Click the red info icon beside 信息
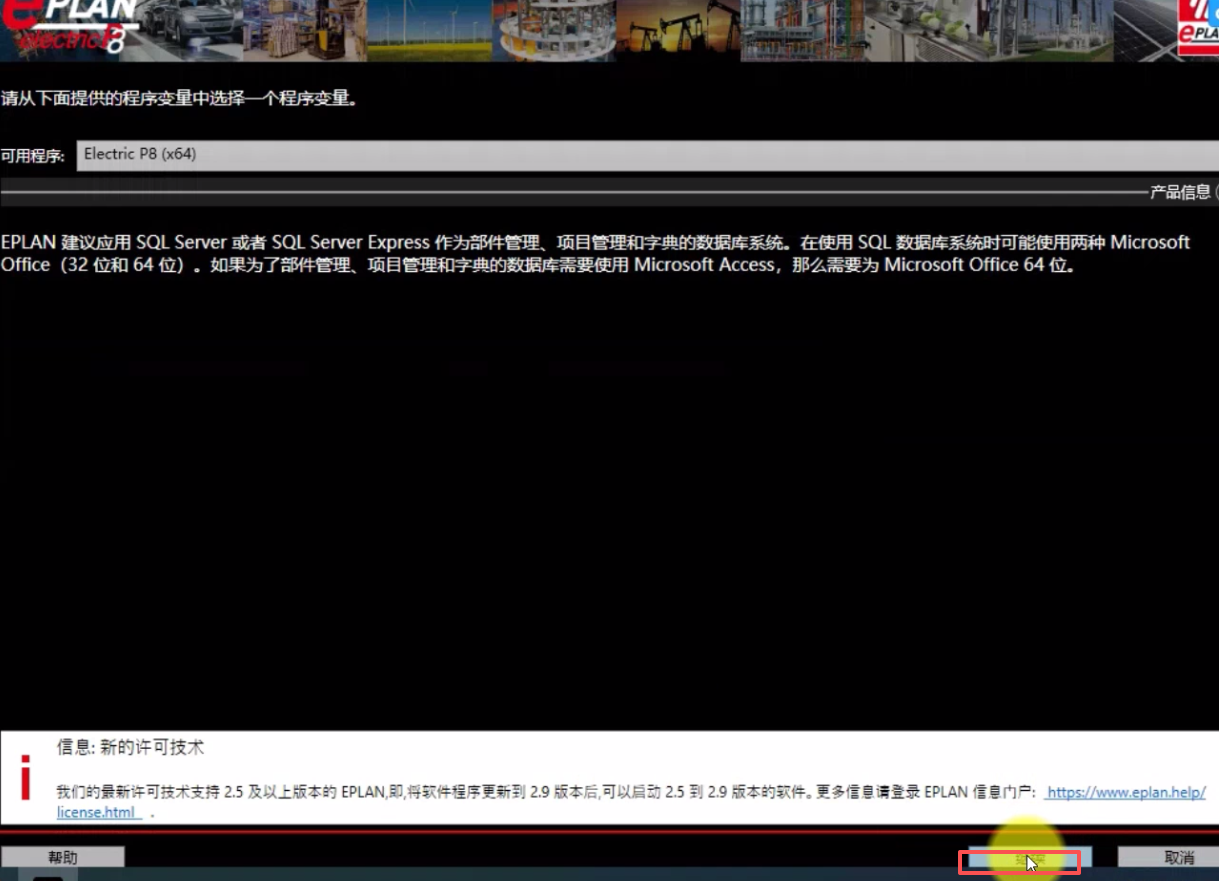The height and width of the screenshot is (881, 1219). coord(26,780)
